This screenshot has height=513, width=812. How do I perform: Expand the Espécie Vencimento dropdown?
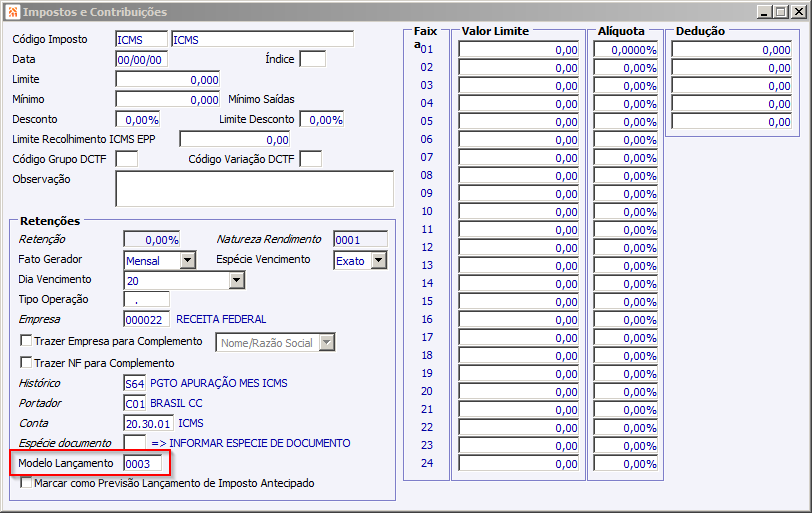coord(380,260)
